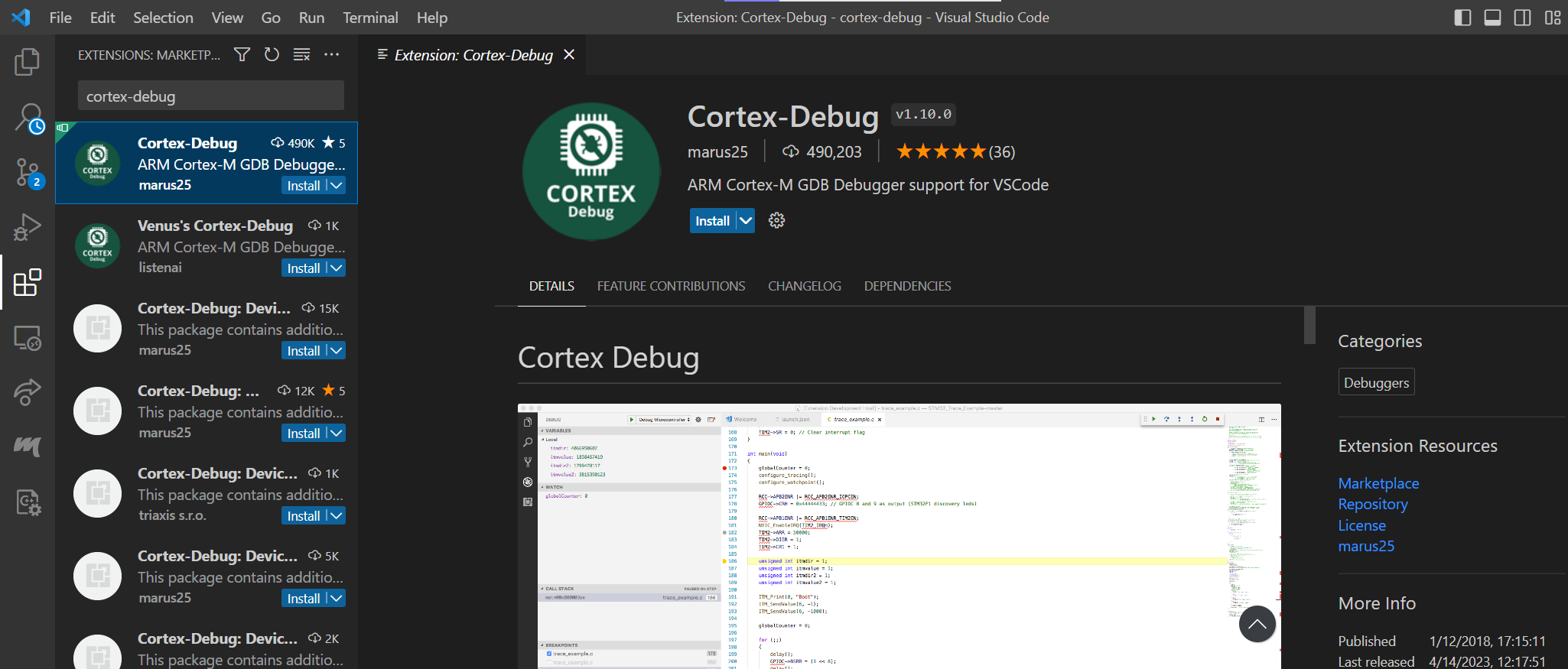The height and width of the screenshot is (669, 1568).
Task: Open the Cortex Debug screenshot preview image
Action: coord(899,536)
